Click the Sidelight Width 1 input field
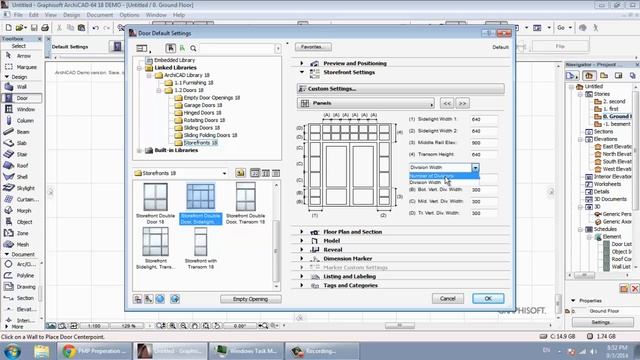640x360 pixels. pos(484,120)
